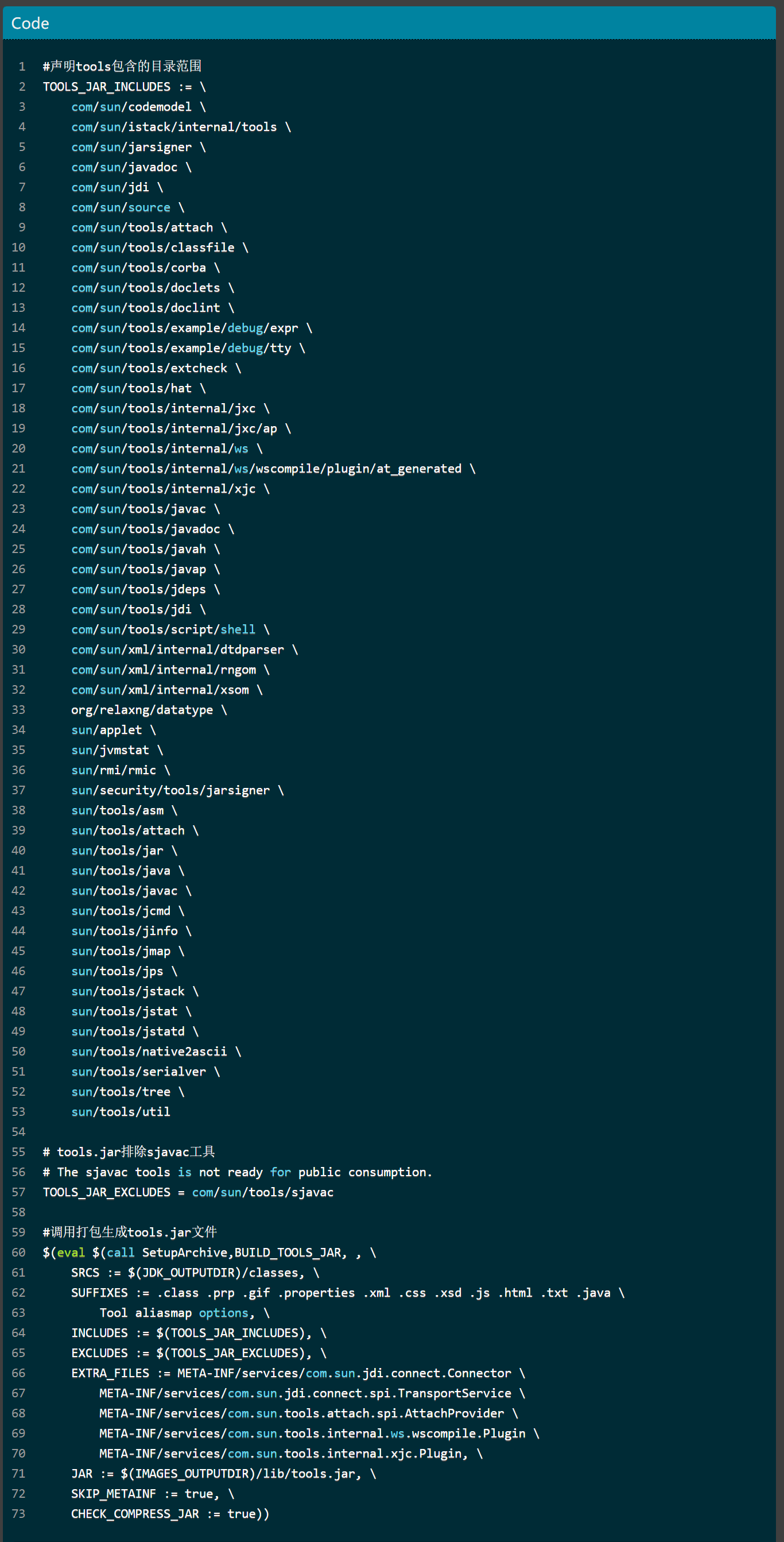Click the sun/tools/jps line
784x1542 pixels.
(125, 972)
